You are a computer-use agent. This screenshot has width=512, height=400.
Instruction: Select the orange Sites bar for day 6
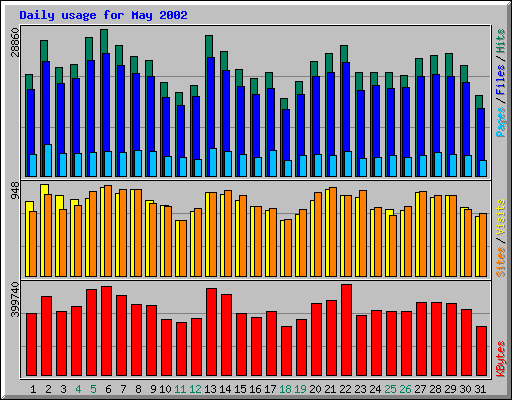pos(108,231)
